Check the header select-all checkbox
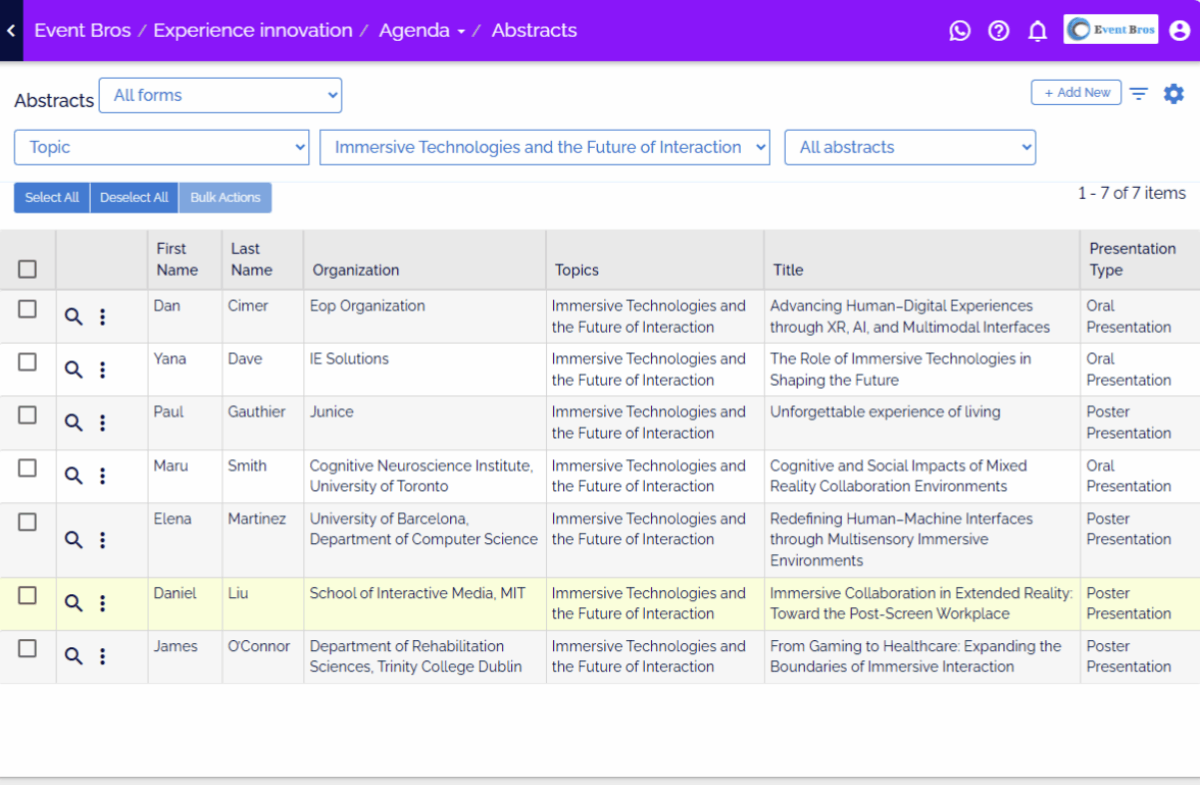 pyautogui.click(x=27, y=269)
